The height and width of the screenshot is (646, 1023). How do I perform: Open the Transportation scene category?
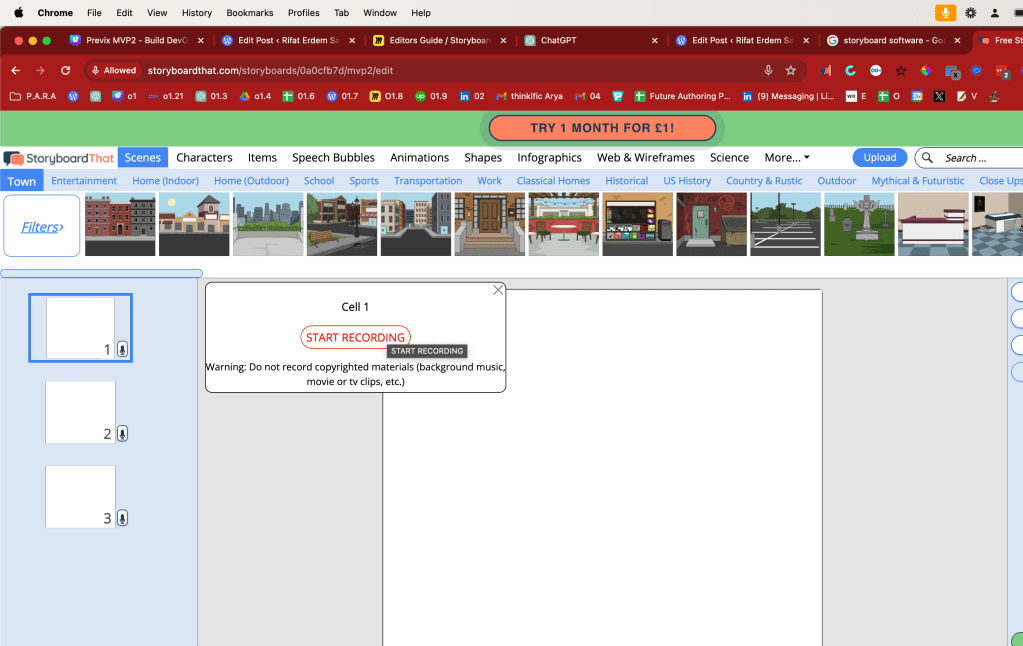(x=428, y=181)
